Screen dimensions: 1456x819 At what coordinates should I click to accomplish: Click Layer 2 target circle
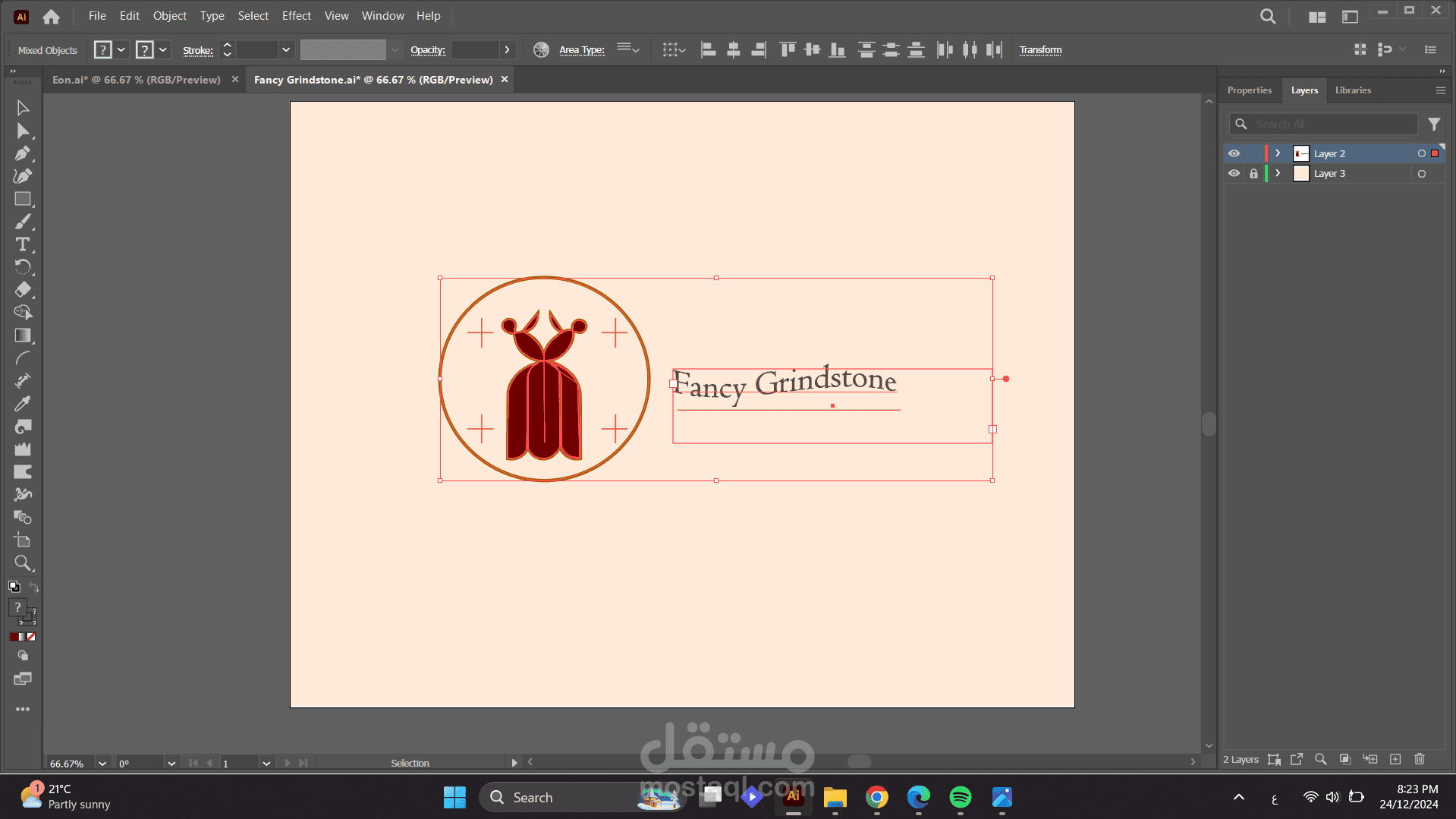(x=1421, y=153)
